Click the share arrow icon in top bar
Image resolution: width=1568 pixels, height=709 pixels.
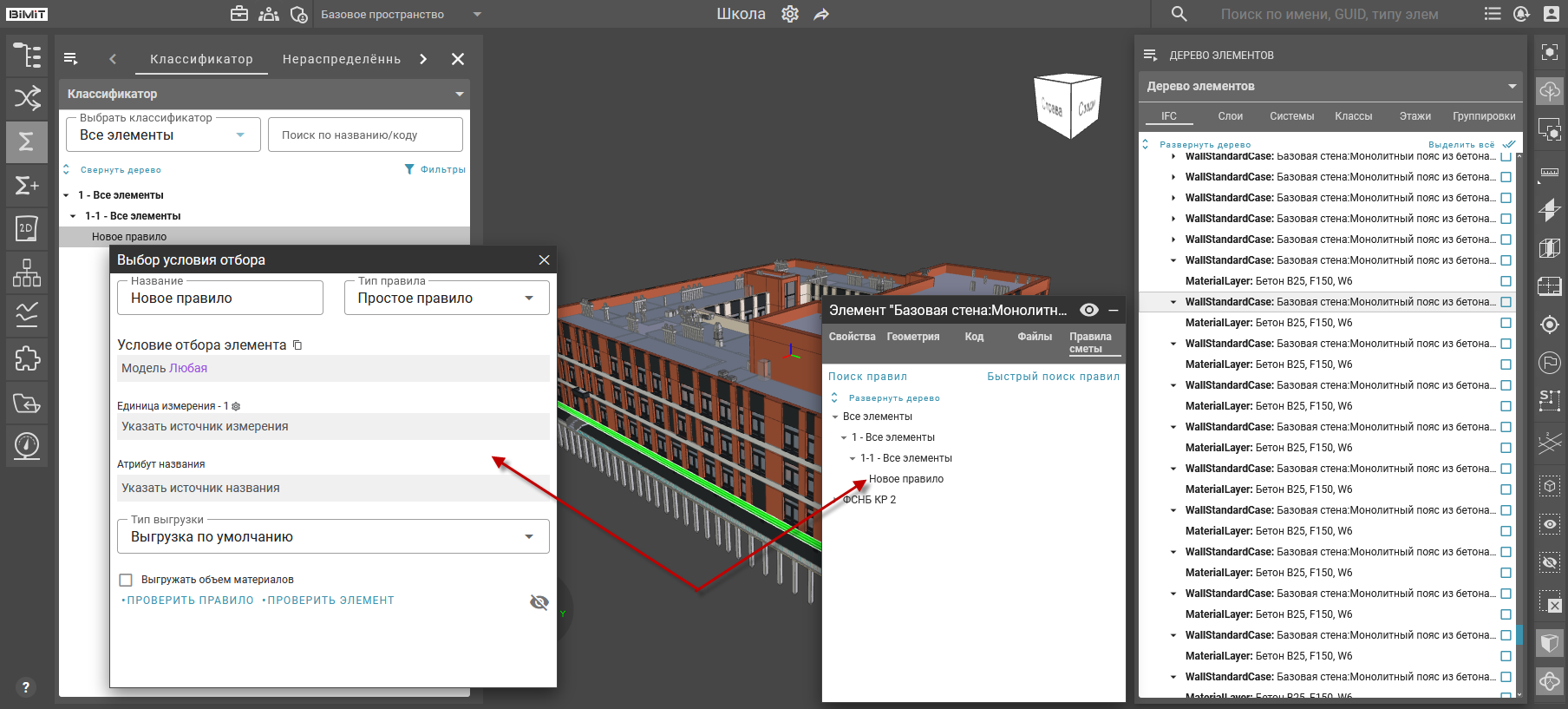pos(821,14)
